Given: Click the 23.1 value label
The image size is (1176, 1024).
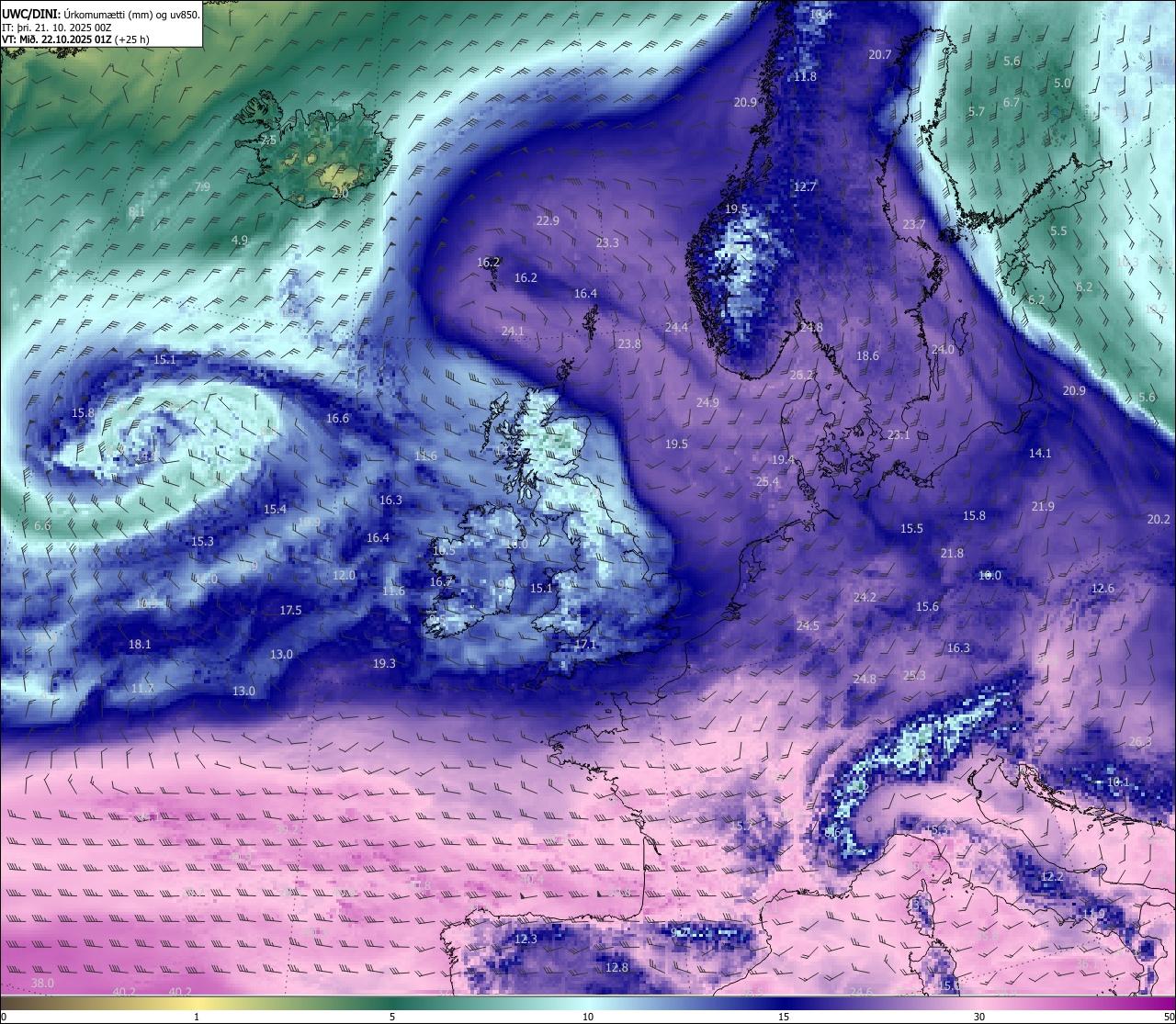Looking at the screenshot, I should click(899, 435).
